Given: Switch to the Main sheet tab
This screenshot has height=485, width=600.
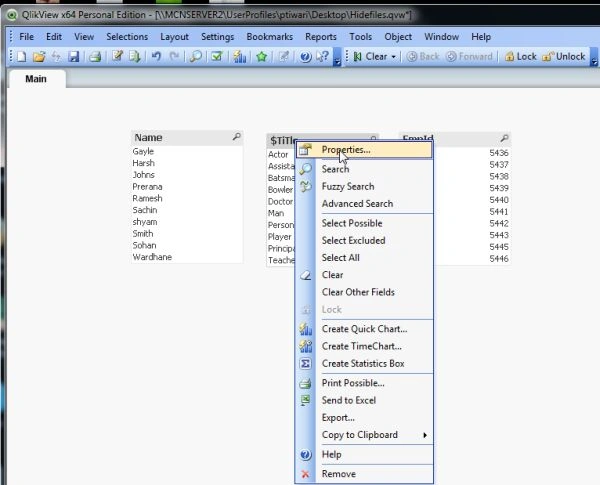Looking at the screenshot, I should [x=36, y=79].
